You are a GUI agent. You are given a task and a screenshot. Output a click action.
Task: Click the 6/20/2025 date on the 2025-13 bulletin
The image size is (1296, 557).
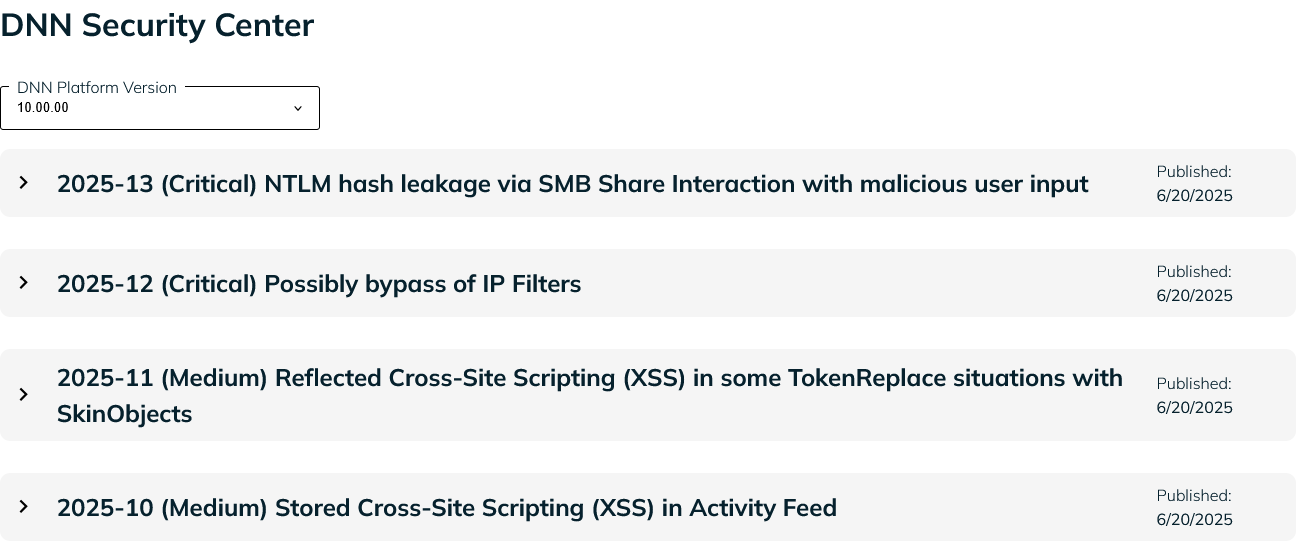(1195, 196)
